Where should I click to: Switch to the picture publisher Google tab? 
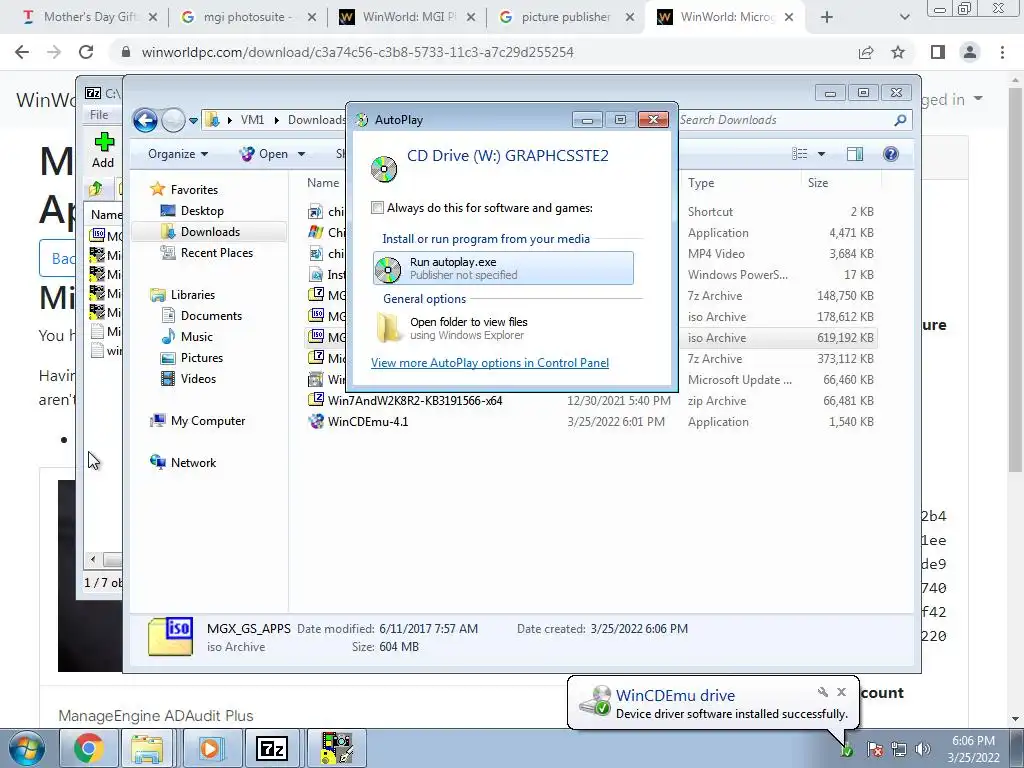pos(565,17)
